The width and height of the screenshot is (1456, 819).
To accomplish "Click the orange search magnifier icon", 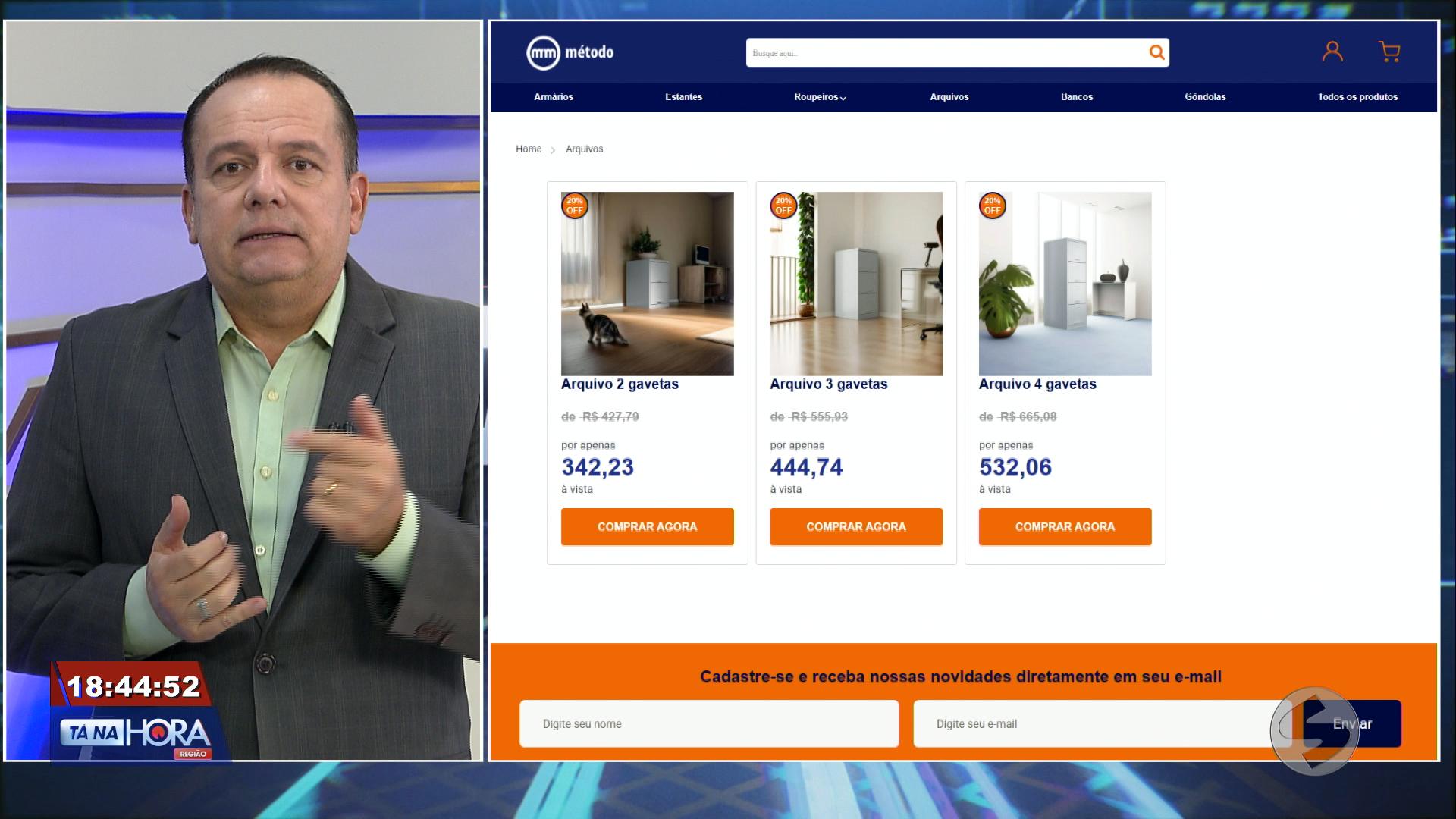I will pyautogui.click(x=1156, y=52).
